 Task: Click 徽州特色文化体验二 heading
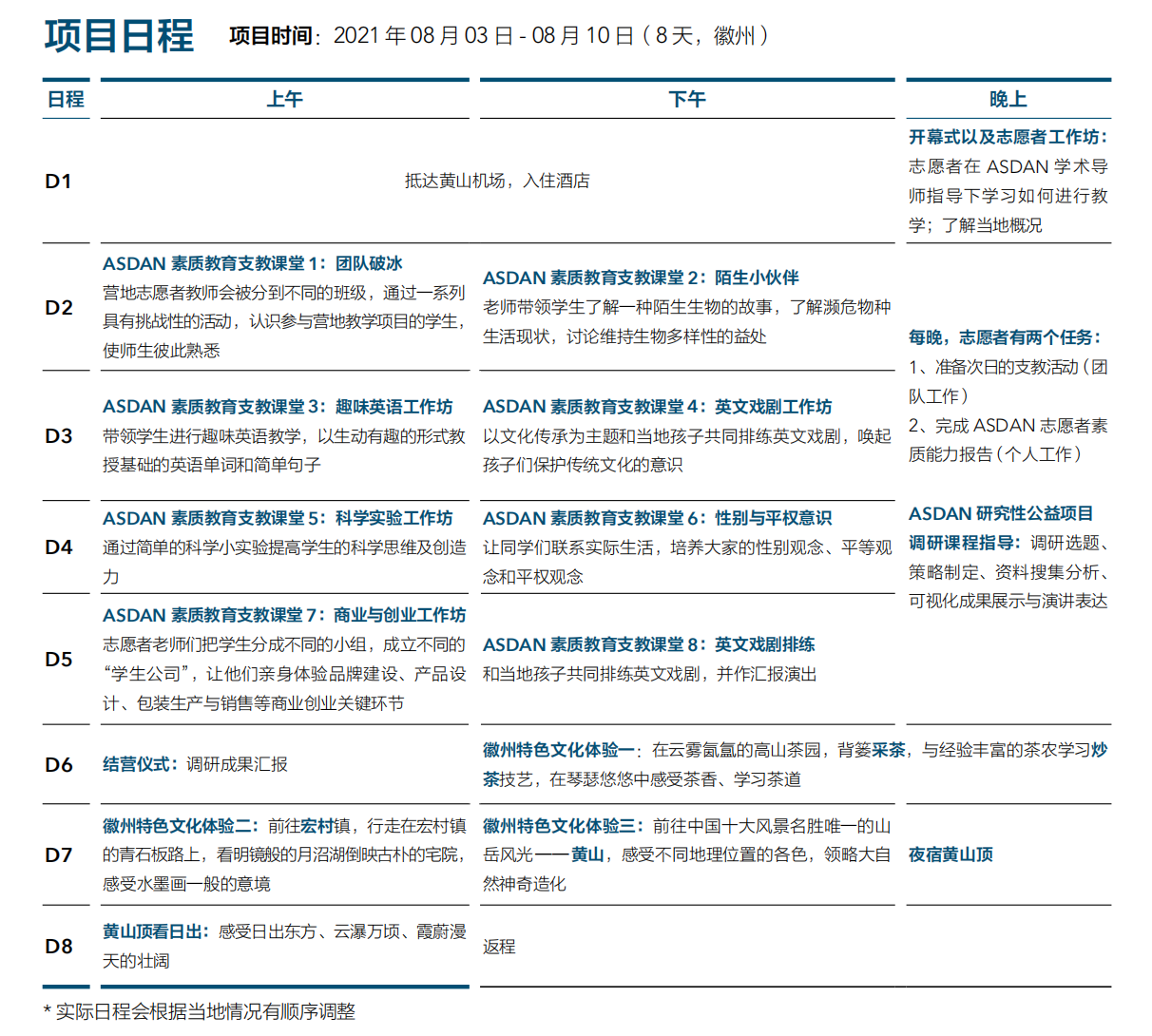point(182,826)
